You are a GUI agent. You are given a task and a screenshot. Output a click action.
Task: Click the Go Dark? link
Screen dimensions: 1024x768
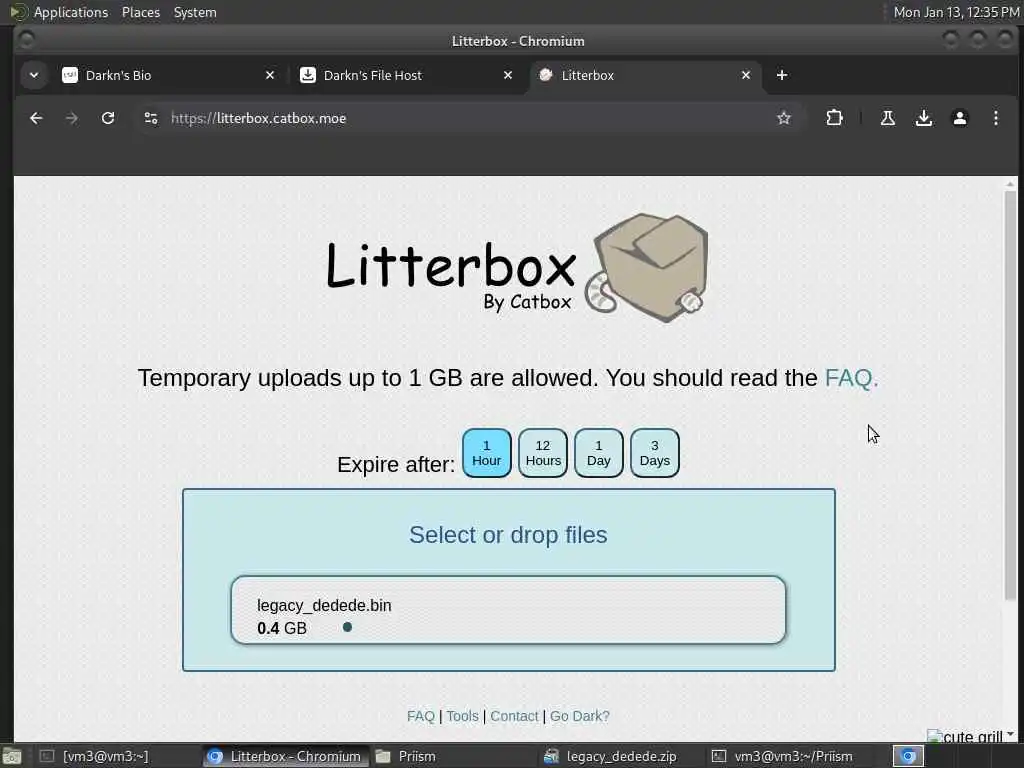point(579,716)
